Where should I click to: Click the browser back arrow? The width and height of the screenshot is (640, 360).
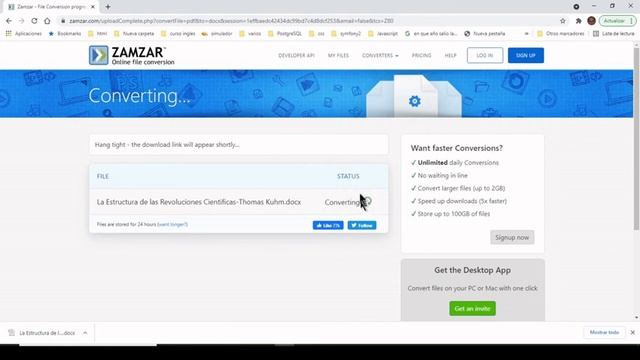point(9,21)
